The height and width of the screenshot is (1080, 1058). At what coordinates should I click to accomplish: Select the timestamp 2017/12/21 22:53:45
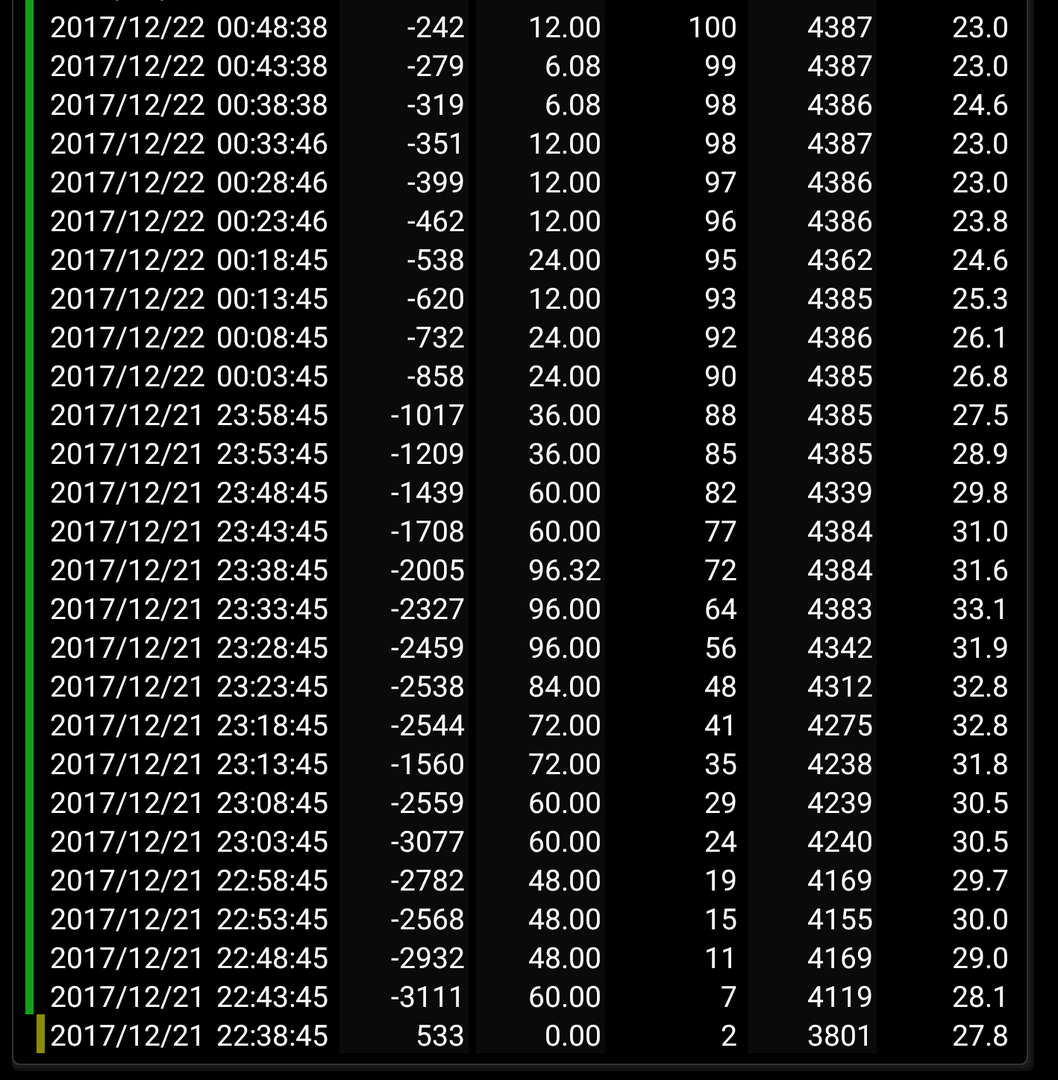coord(189,920)
